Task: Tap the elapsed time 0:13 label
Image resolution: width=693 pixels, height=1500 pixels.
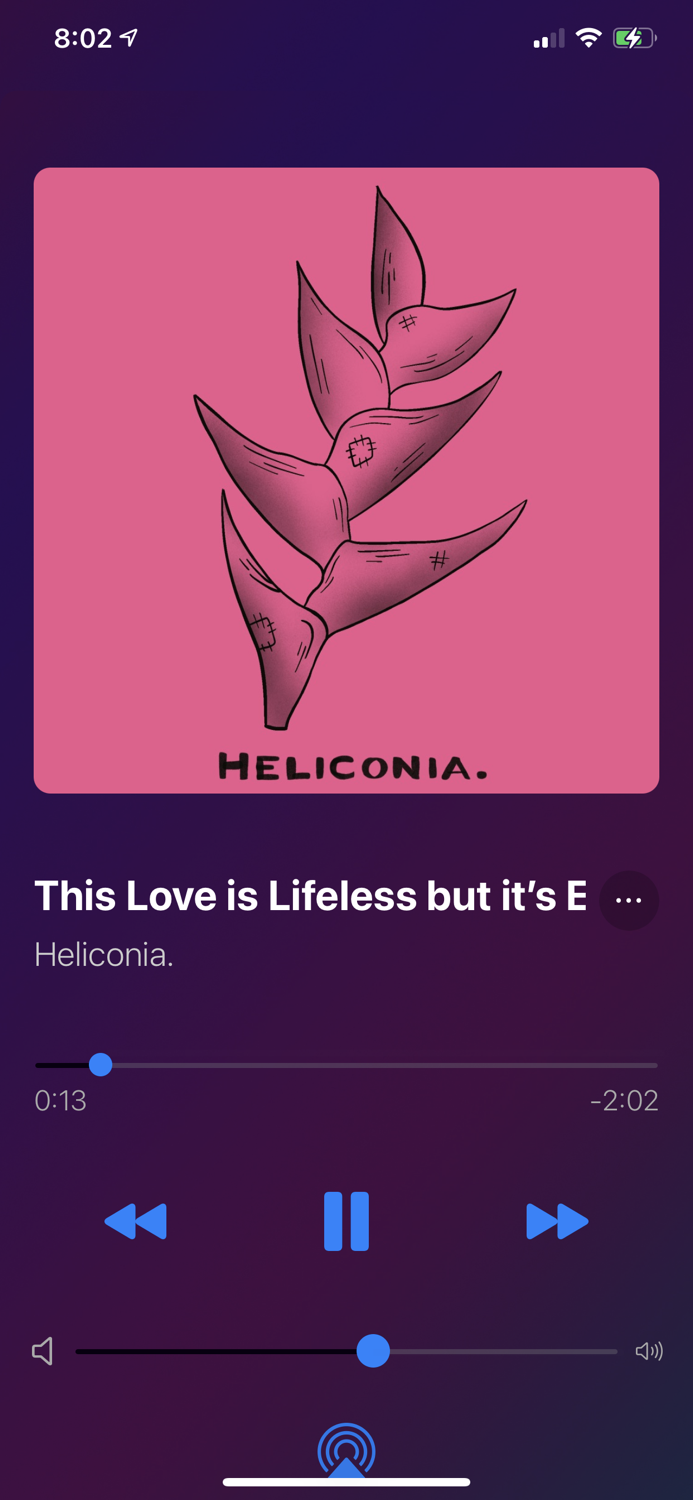Action: [x=60, y=1101]
